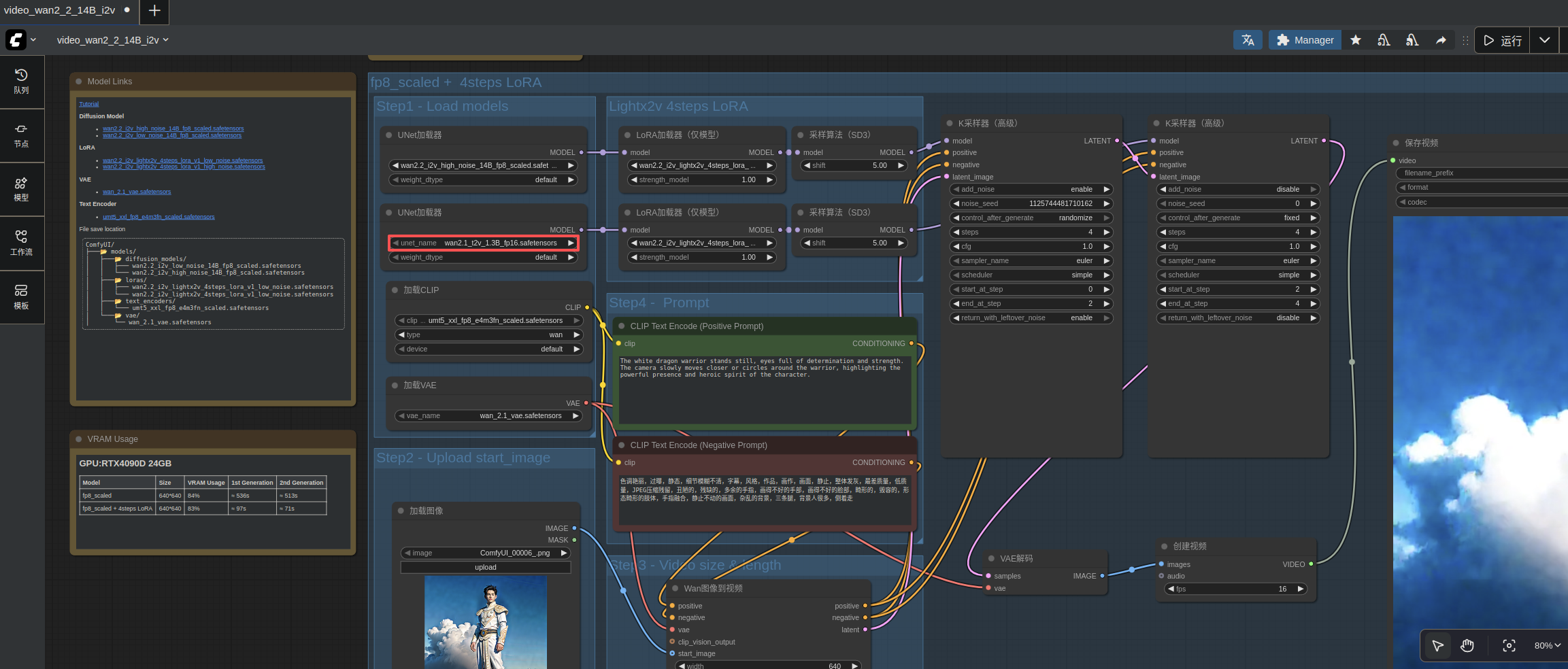Image resolution: width=1568 pixels, height=669 pixels.
Task: Click the 运行 Run button
Action: (x=1503, y=40)
